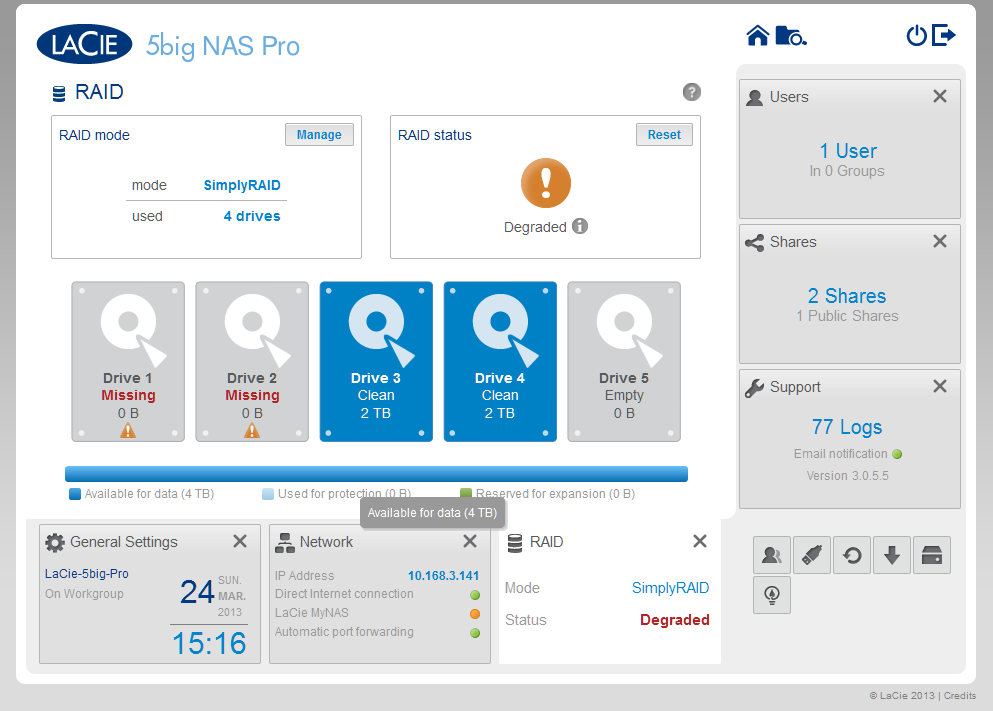Click the warning triangle on Drive 1
Image resolution: width=993 pixels, height=711 pixels.
[x=128, y=431]
